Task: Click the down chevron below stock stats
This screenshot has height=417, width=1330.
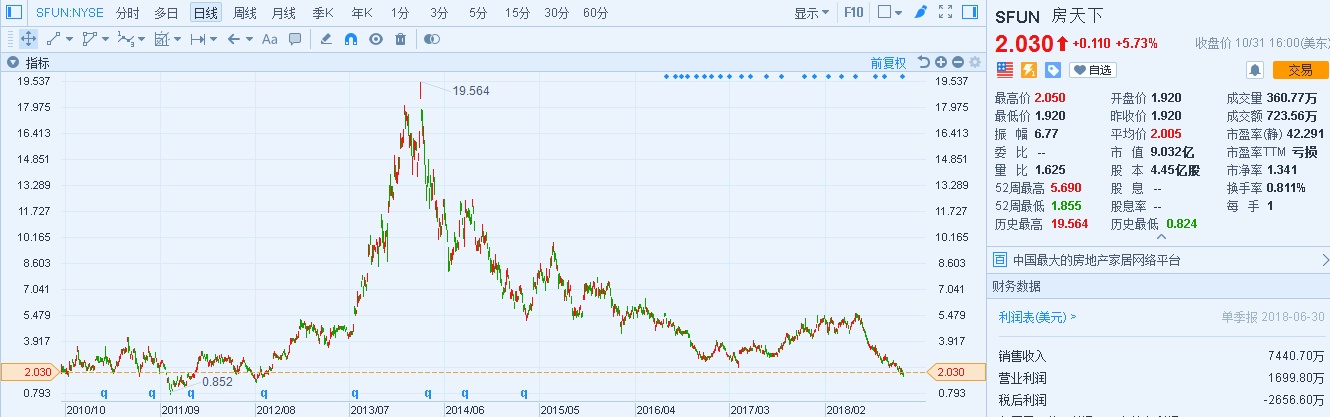Action: click(1160, 236)
